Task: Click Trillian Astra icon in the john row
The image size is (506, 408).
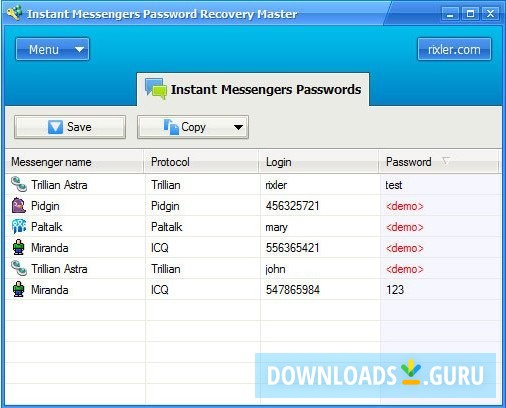Action: click(x=19, y=268)
